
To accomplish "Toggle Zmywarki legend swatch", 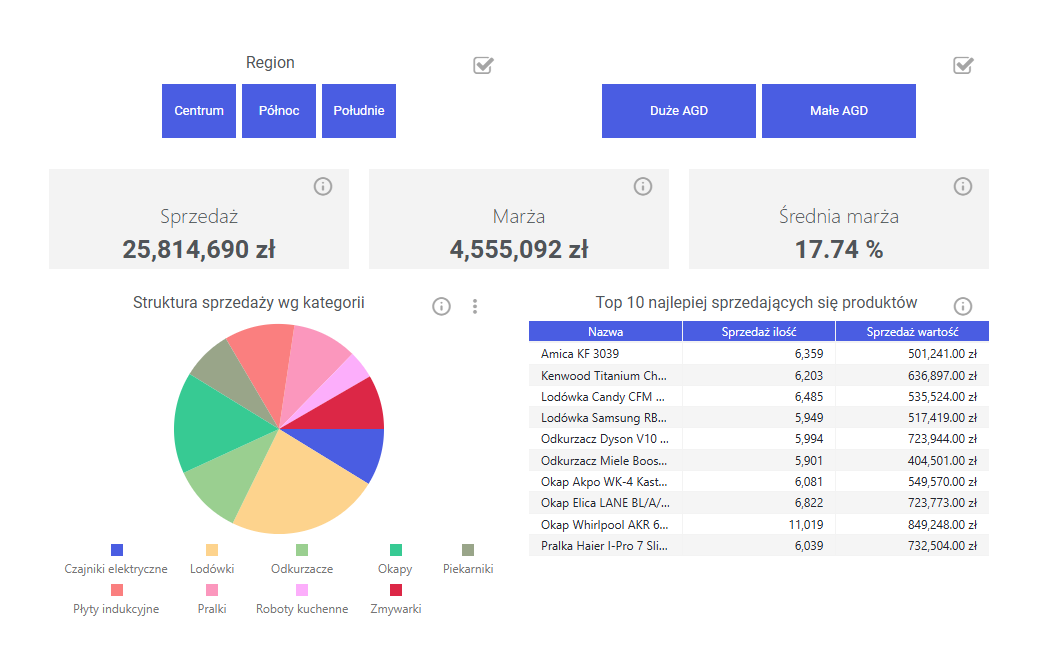I will click(x=396, y=590).
